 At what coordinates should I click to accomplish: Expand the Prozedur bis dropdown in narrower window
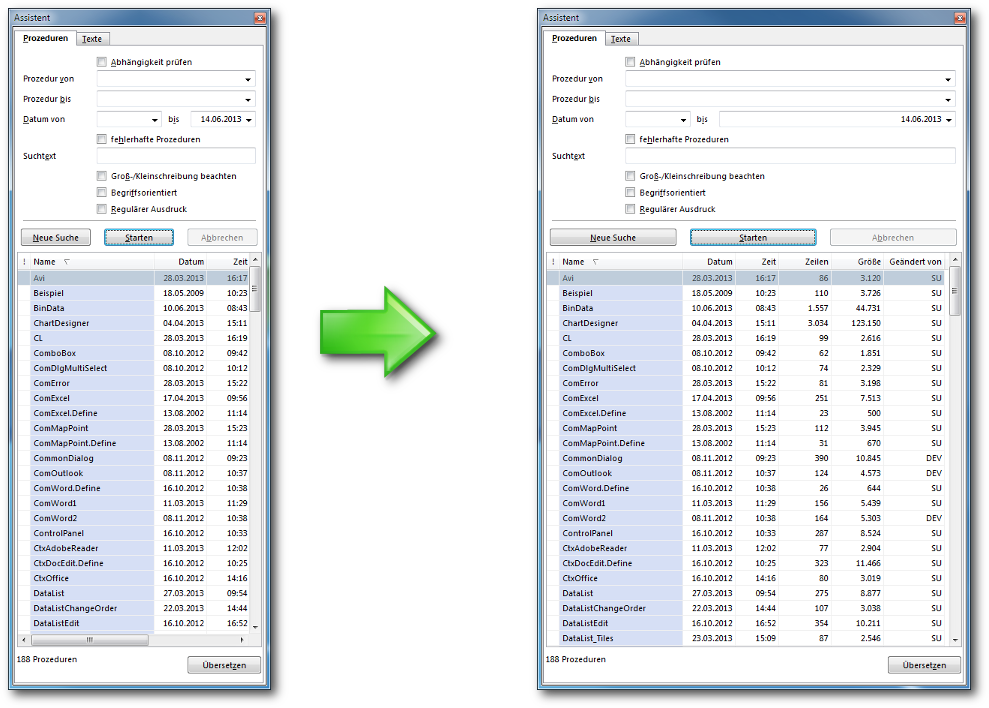point(248,99)
